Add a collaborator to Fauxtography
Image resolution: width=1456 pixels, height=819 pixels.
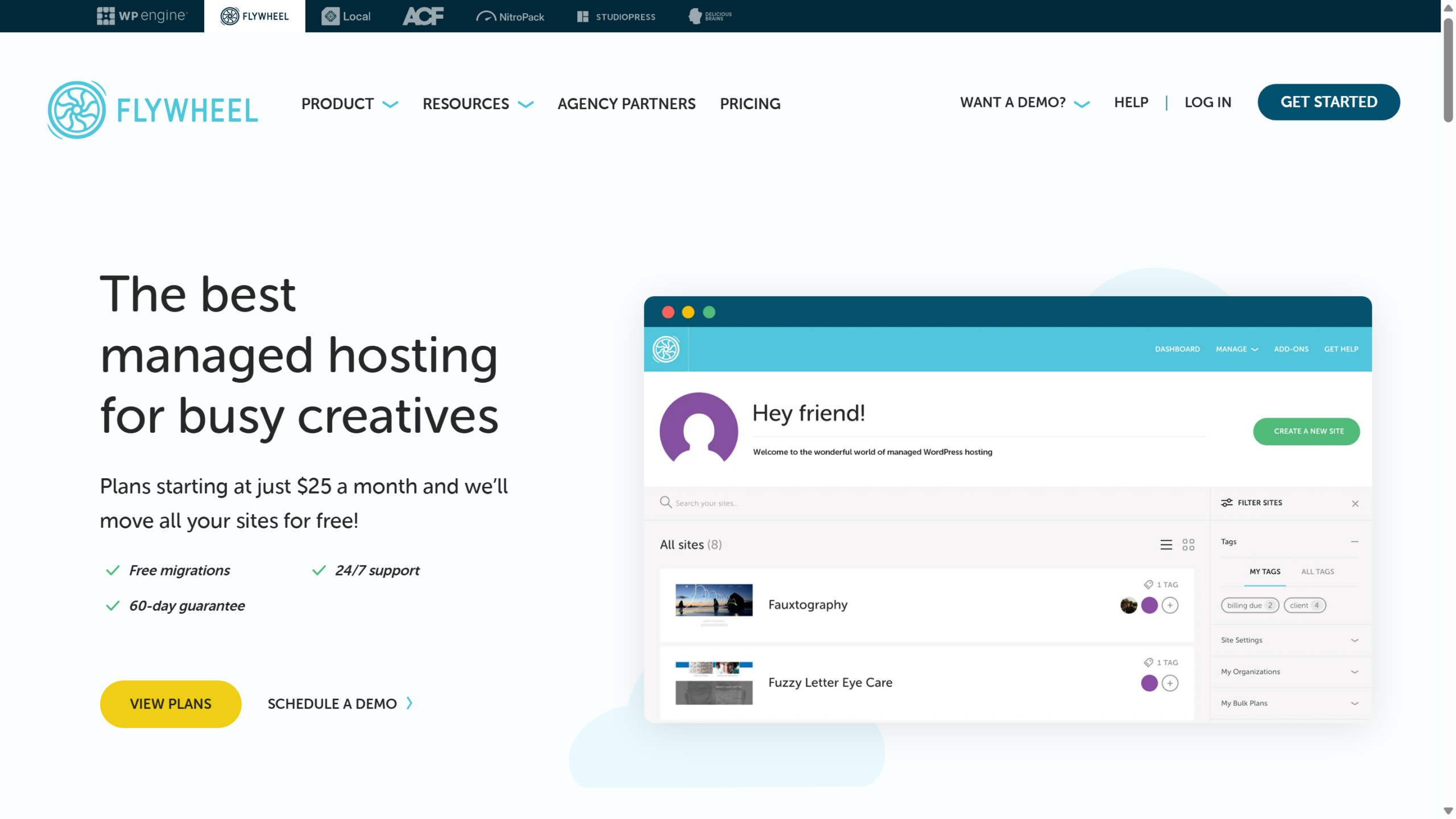(x=1170, y=605)
